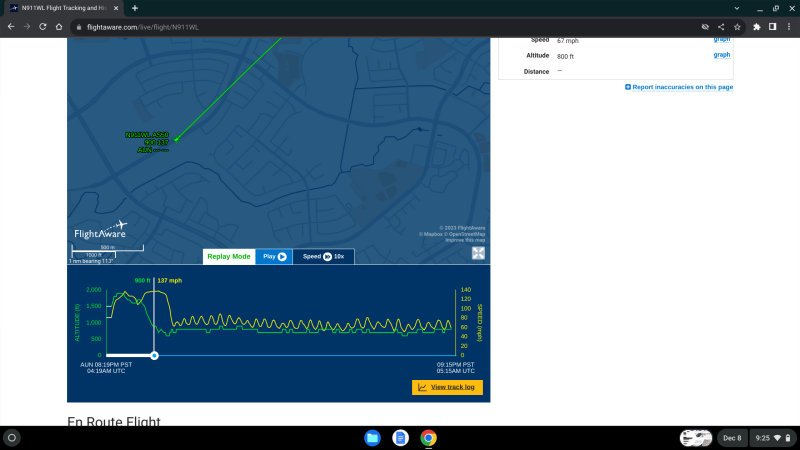Open the View track log button
Viewport: 800px width, 450px height.
point(447,387)
